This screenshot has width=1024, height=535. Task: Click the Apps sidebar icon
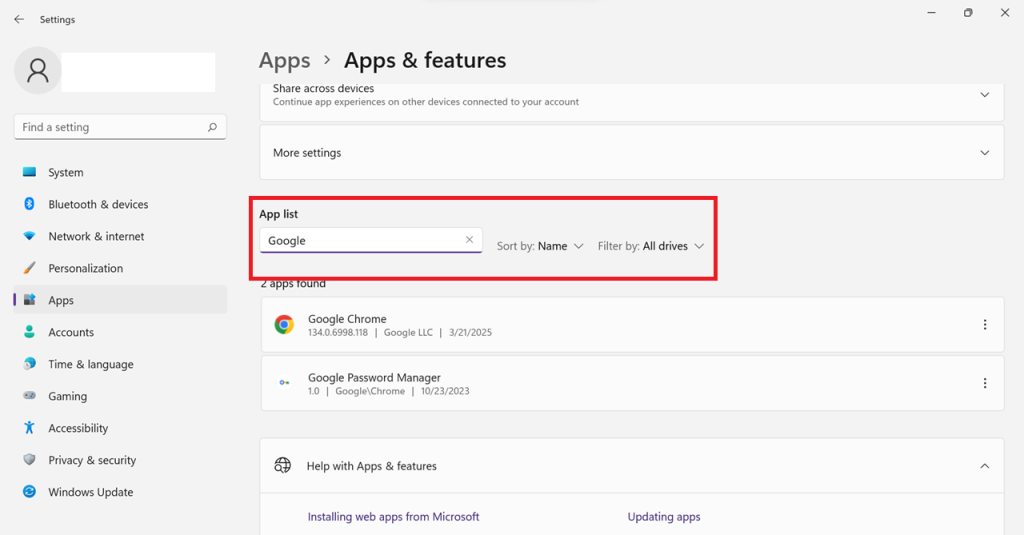click(29, 300)
